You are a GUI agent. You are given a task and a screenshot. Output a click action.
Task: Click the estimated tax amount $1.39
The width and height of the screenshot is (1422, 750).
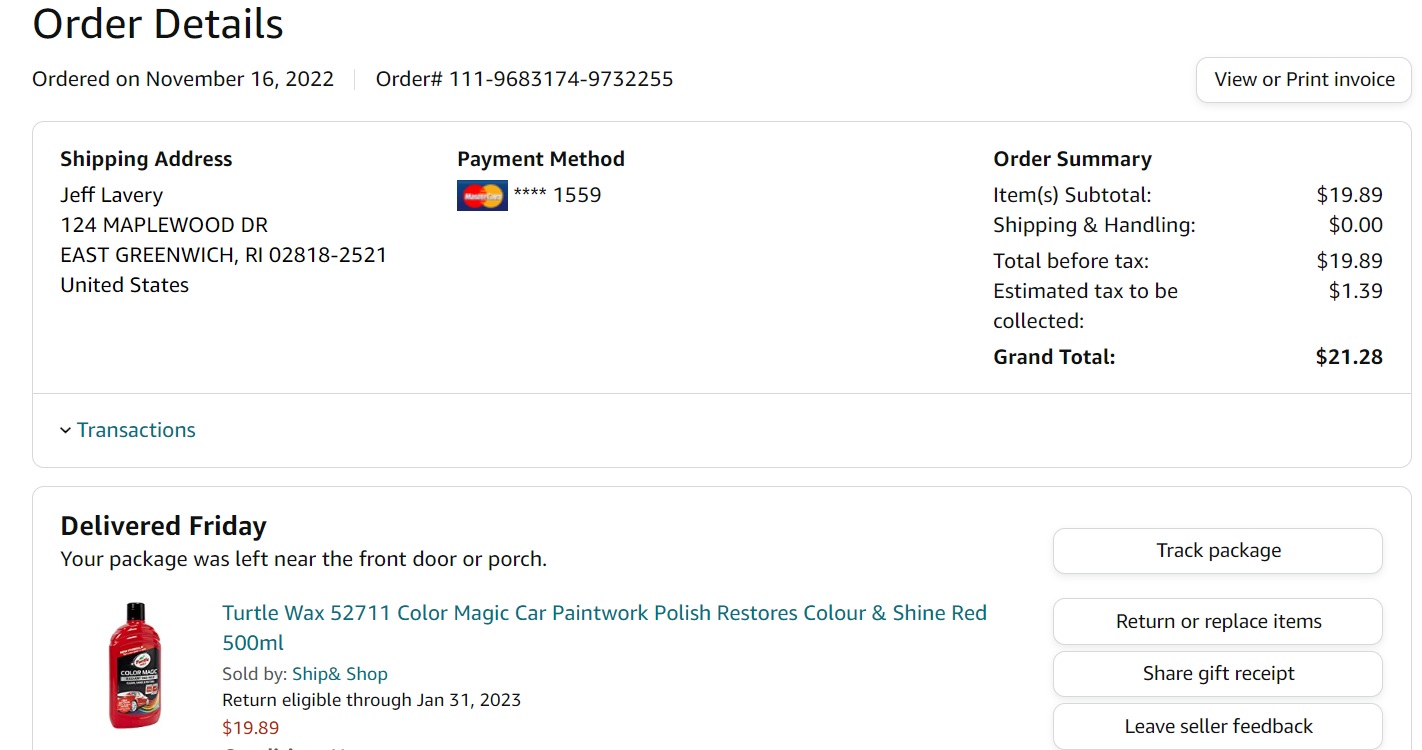pyautogui.click(x=1355, y=291)
